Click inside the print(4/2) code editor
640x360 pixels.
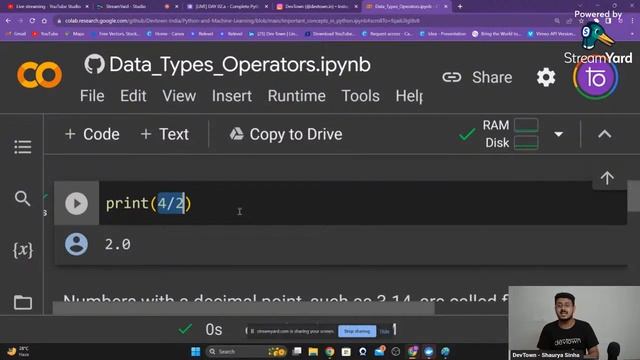pos(362,203)
